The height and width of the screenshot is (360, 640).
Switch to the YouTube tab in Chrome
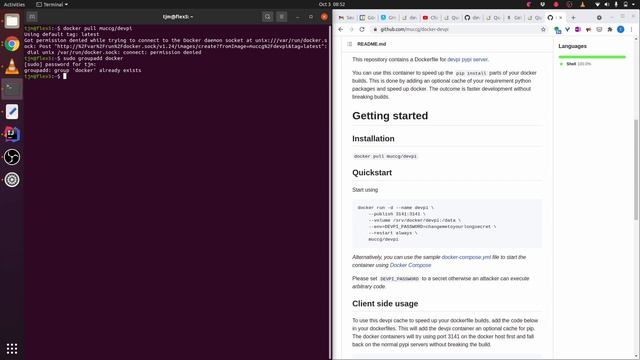(x=430, y=18)
